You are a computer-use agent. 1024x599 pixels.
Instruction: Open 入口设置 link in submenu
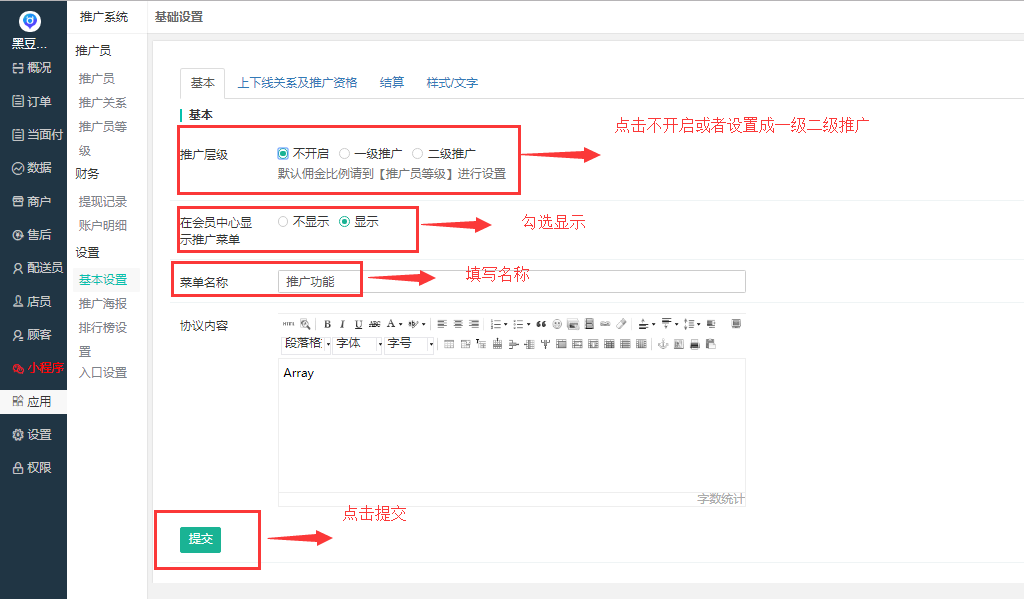(103, 372)
